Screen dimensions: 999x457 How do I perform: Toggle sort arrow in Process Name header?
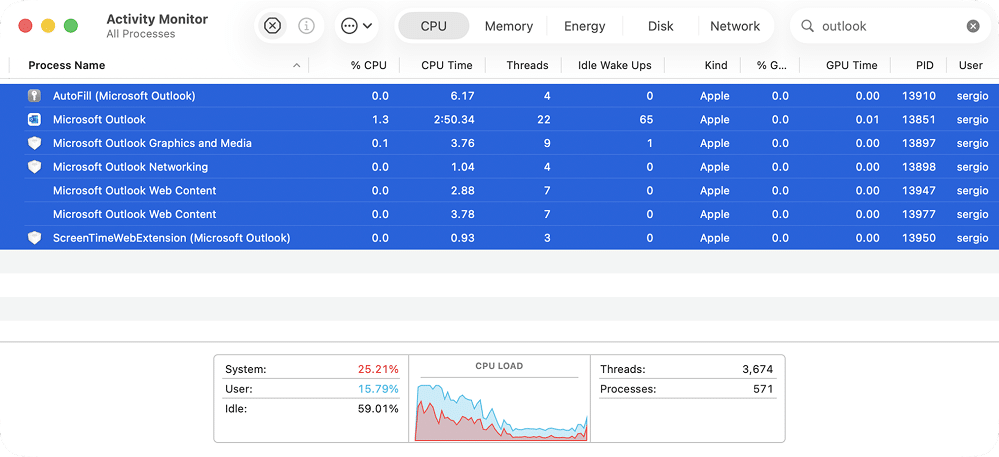coord(296,65)
